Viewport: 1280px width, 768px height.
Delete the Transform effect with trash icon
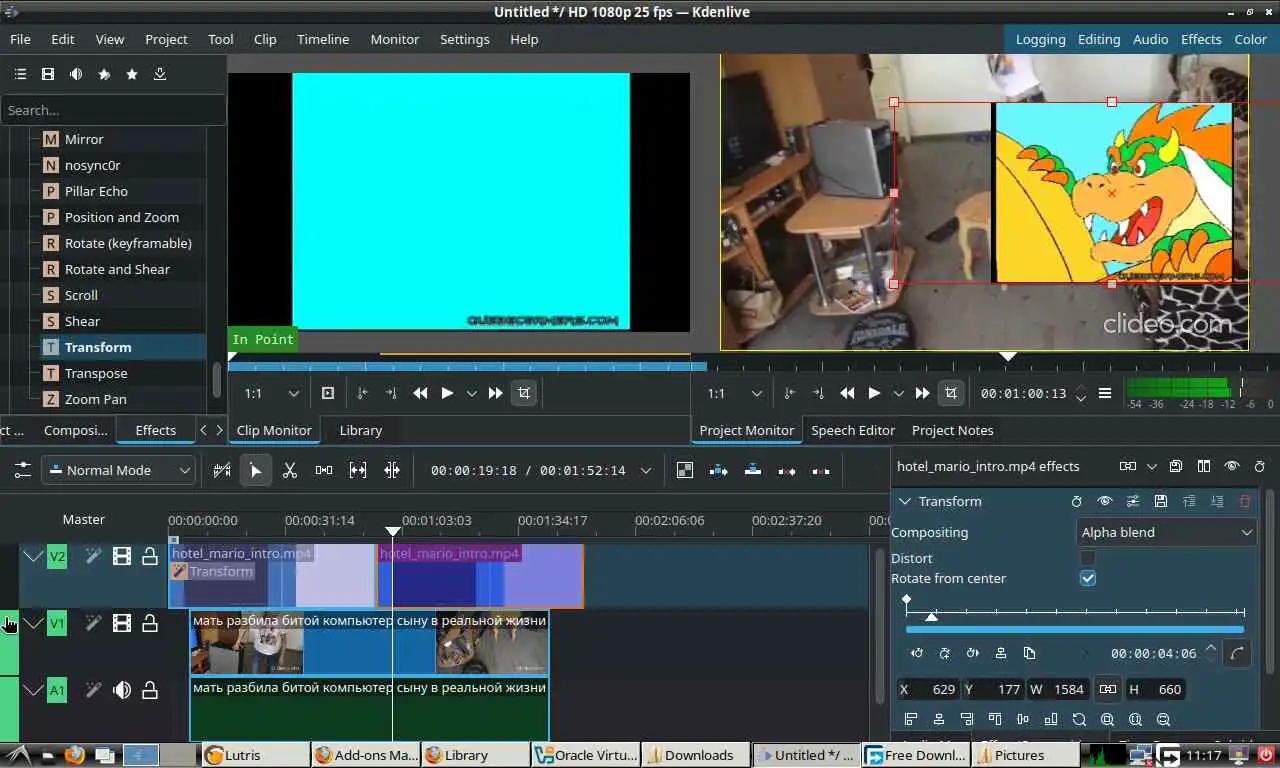[x=1245, y=501]
